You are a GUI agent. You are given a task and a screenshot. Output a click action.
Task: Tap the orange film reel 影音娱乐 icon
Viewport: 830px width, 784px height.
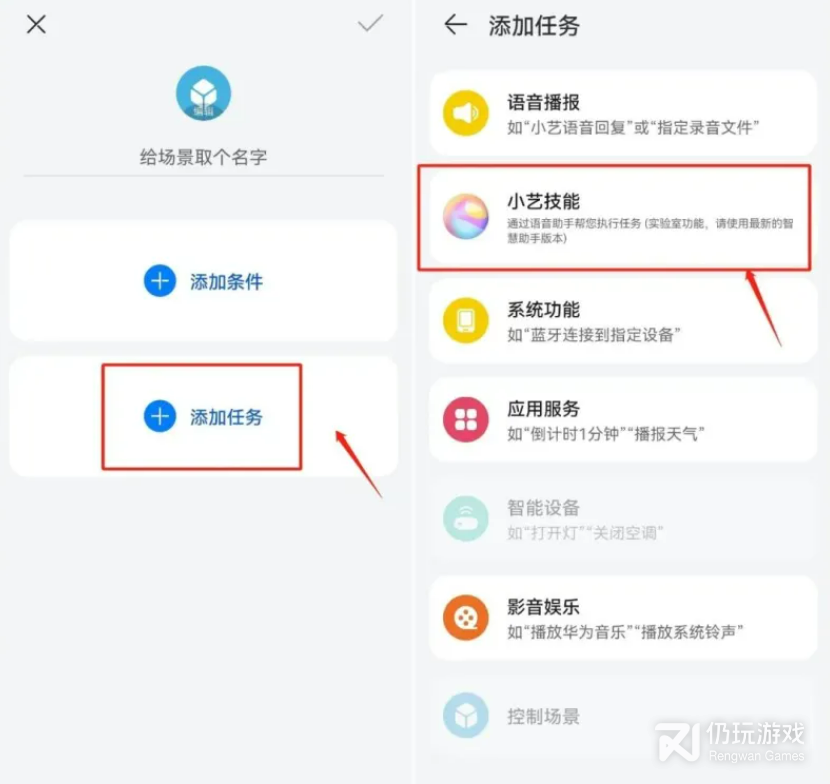tap(466, 617)
